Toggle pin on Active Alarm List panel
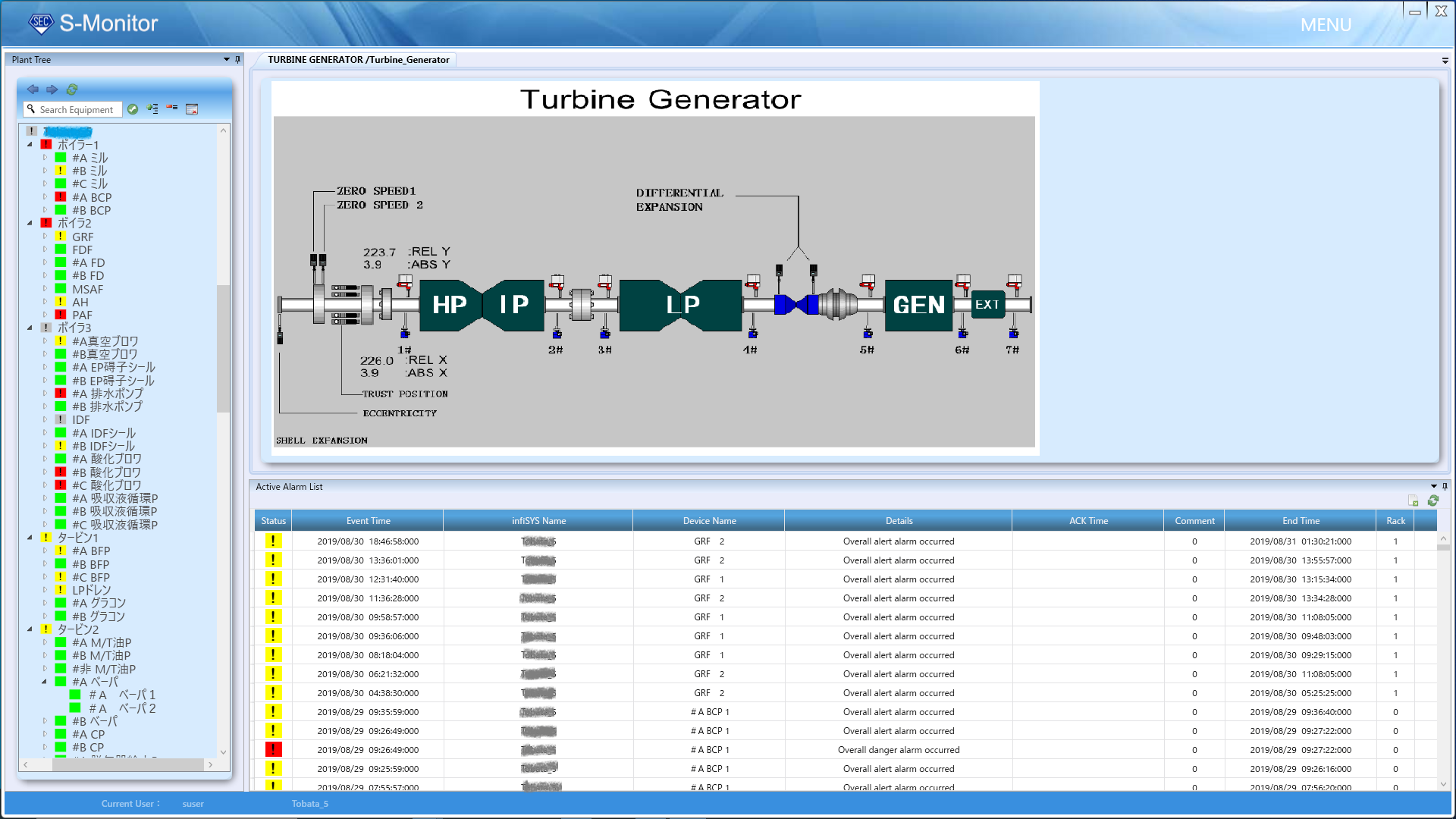1456x819 pixels. coord(1445,486)
